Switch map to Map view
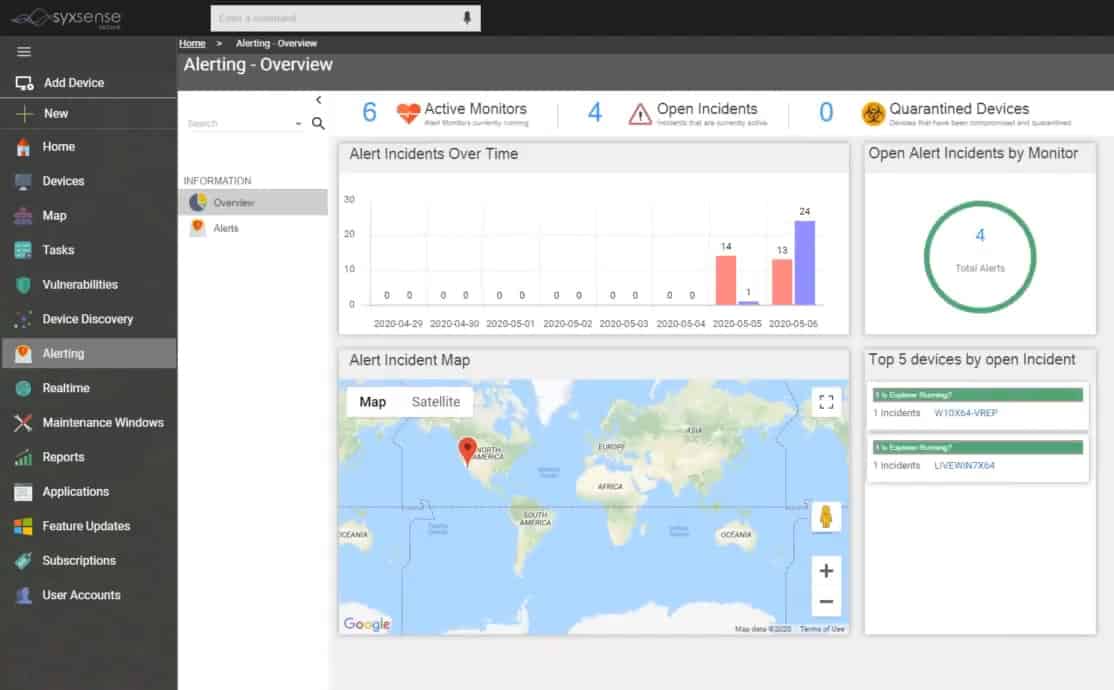Screen dimensions: 1114x690 [x=372, y=402]
